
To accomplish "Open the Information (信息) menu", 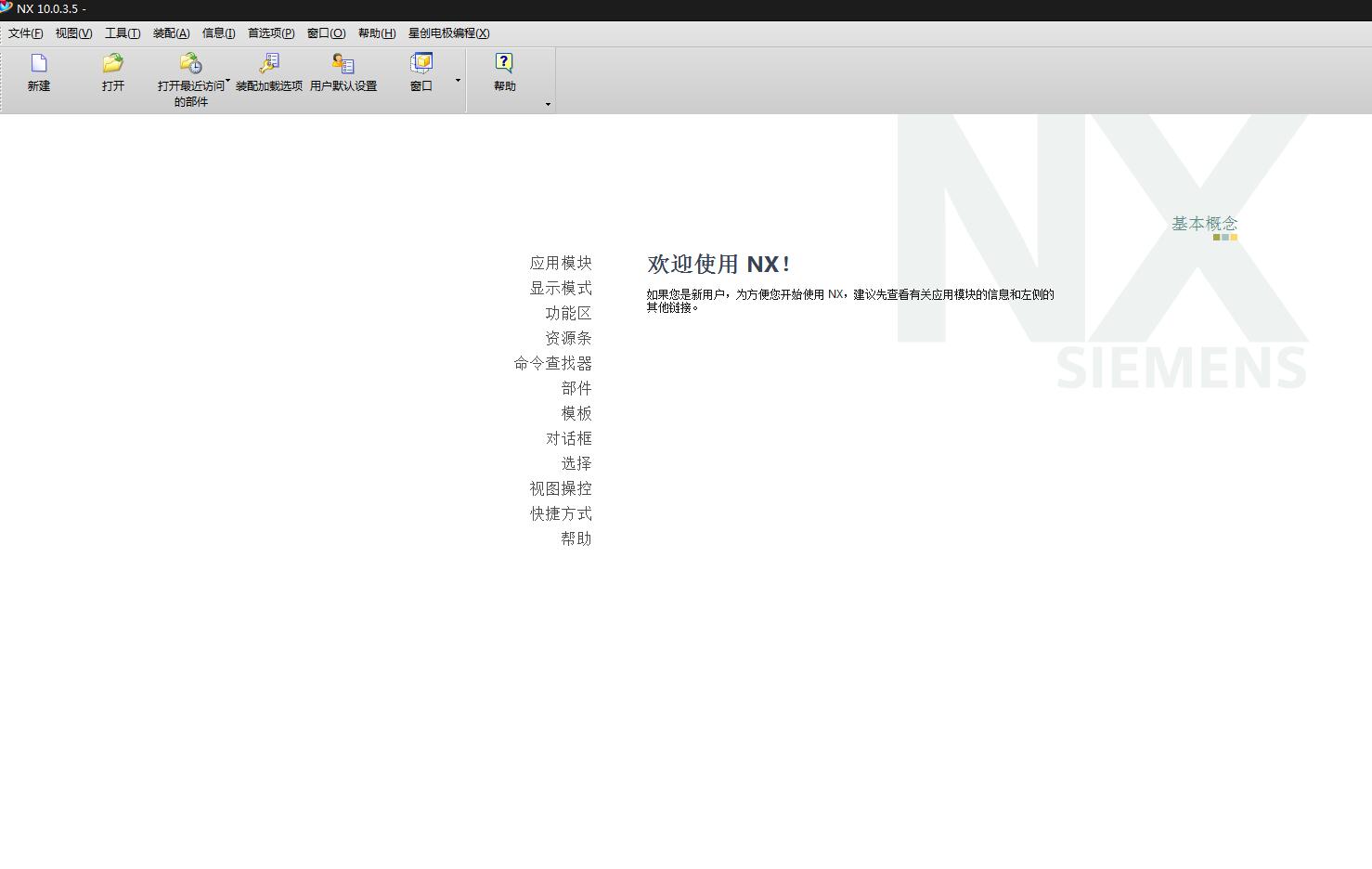I will [219, 33].
